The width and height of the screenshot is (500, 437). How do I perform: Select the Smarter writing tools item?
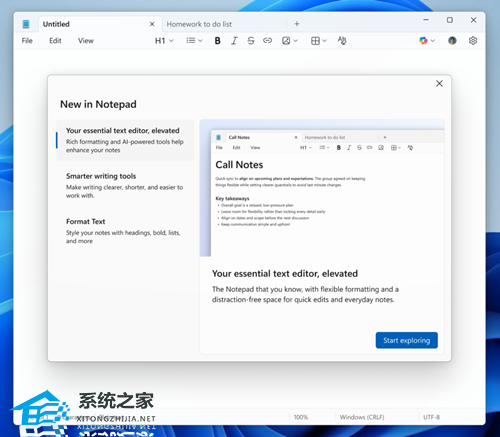pos(125,185)
